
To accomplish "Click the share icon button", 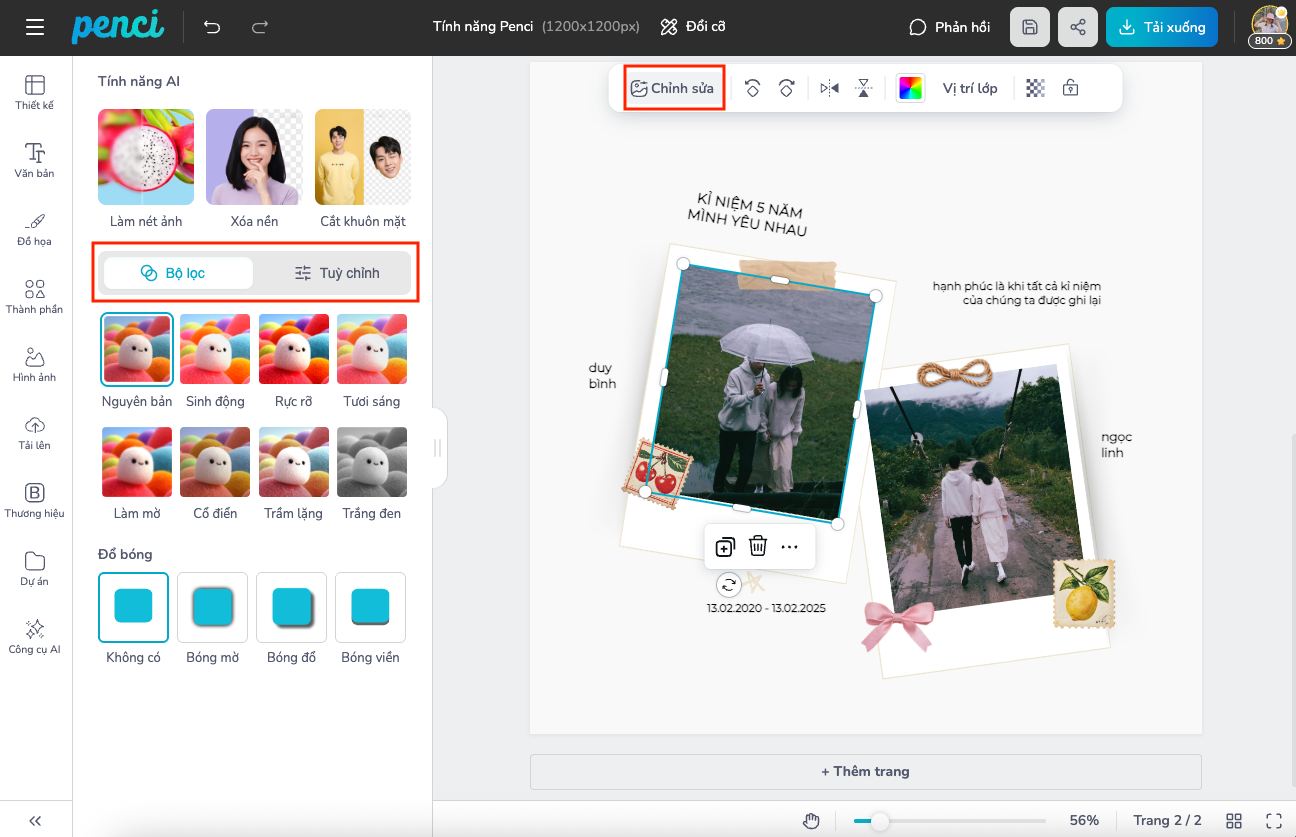I will pos(1077,27).
